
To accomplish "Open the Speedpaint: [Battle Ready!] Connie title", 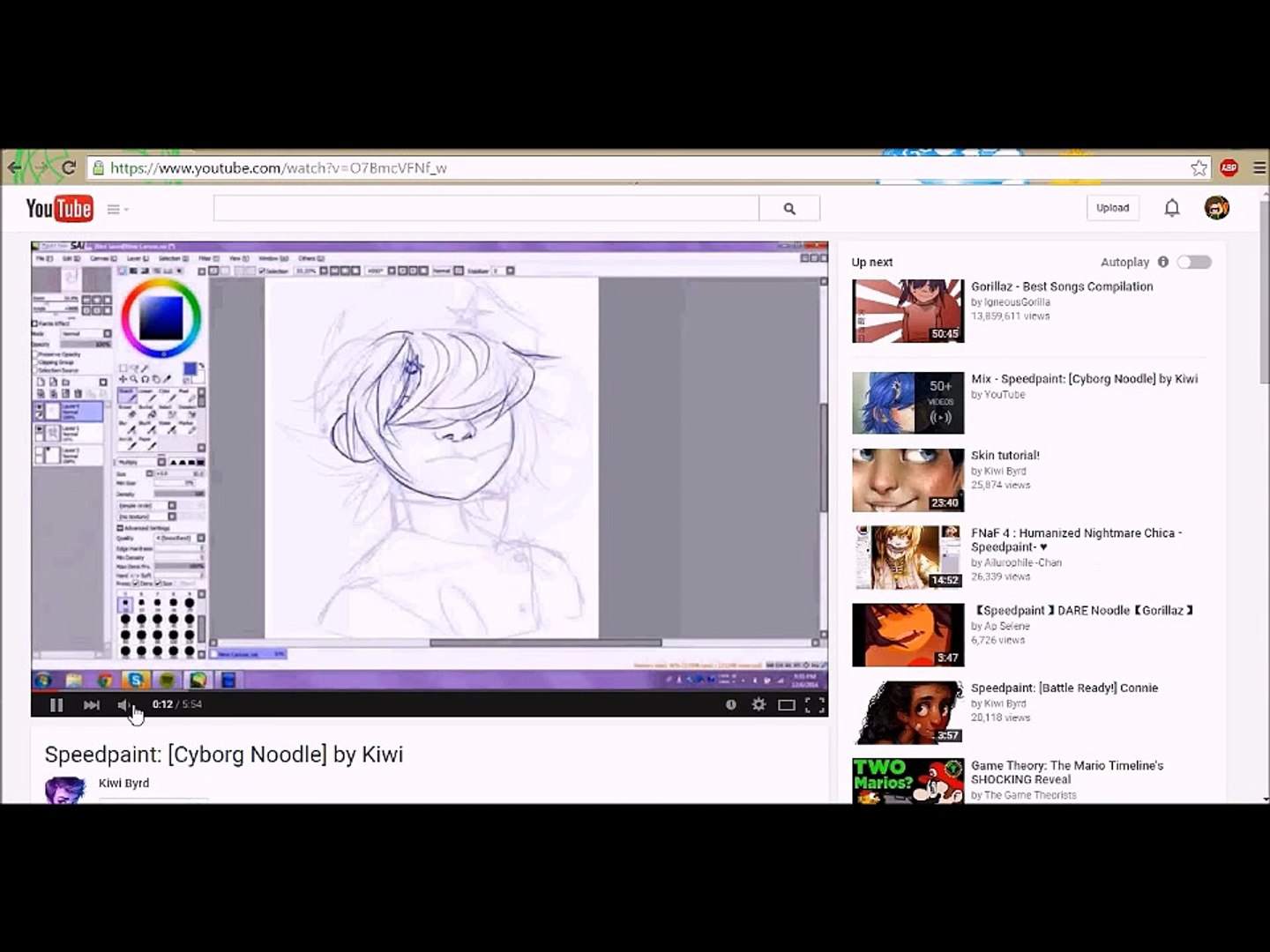I will coord(1065,688).
